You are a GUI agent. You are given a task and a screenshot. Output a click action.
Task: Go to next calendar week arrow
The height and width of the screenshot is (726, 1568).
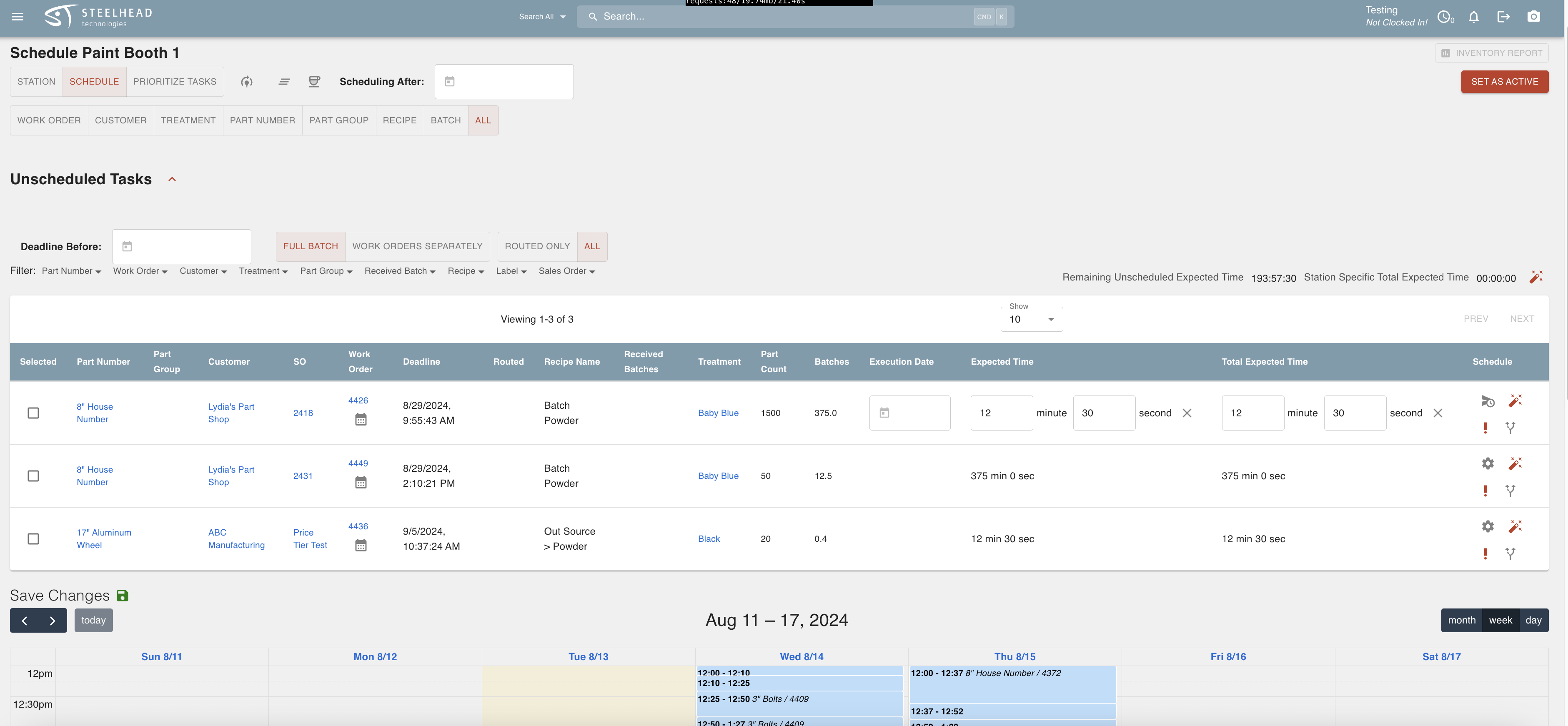tap(53, 621)
